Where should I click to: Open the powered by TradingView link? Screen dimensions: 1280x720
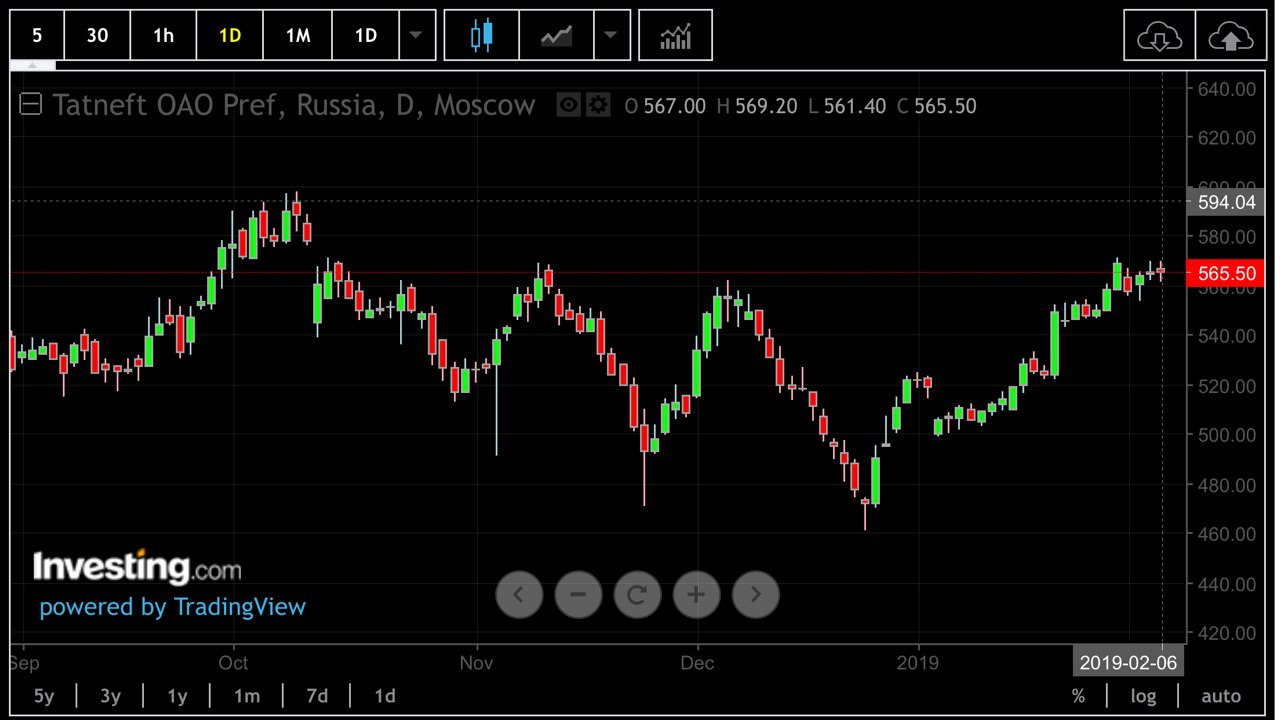(173, 607)
